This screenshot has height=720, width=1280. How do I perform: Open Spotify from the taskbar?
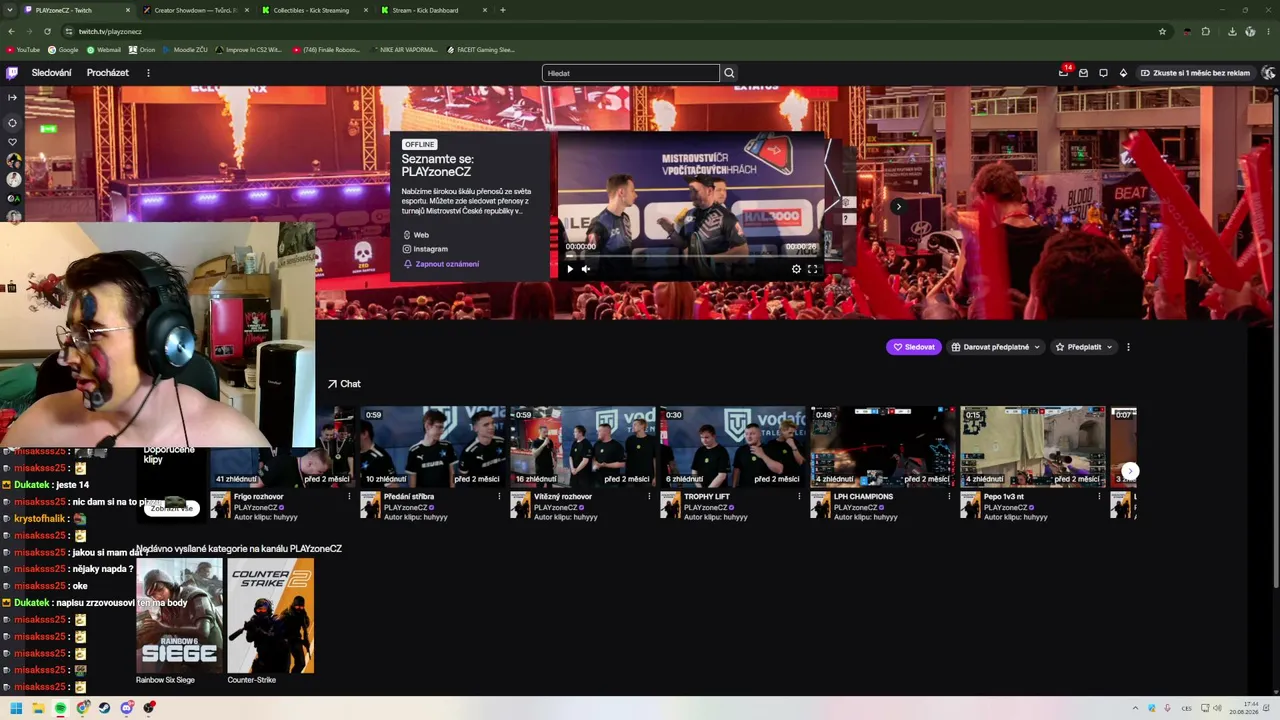pyautogui.click(x=60, y=708)
